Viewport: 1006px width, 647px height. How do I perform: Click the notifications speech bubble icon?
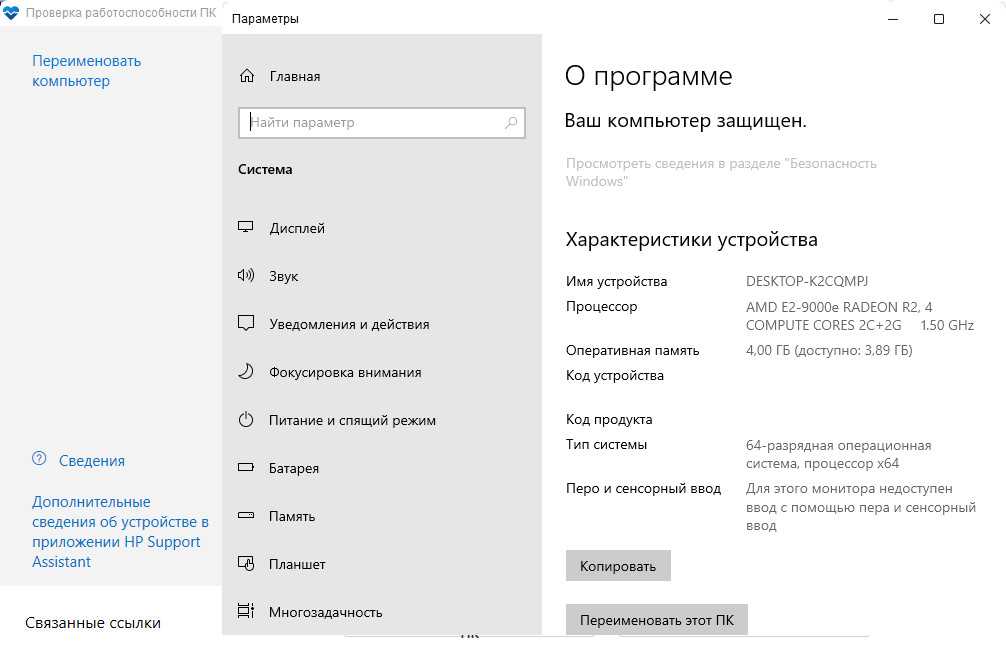tap(246, 324)
